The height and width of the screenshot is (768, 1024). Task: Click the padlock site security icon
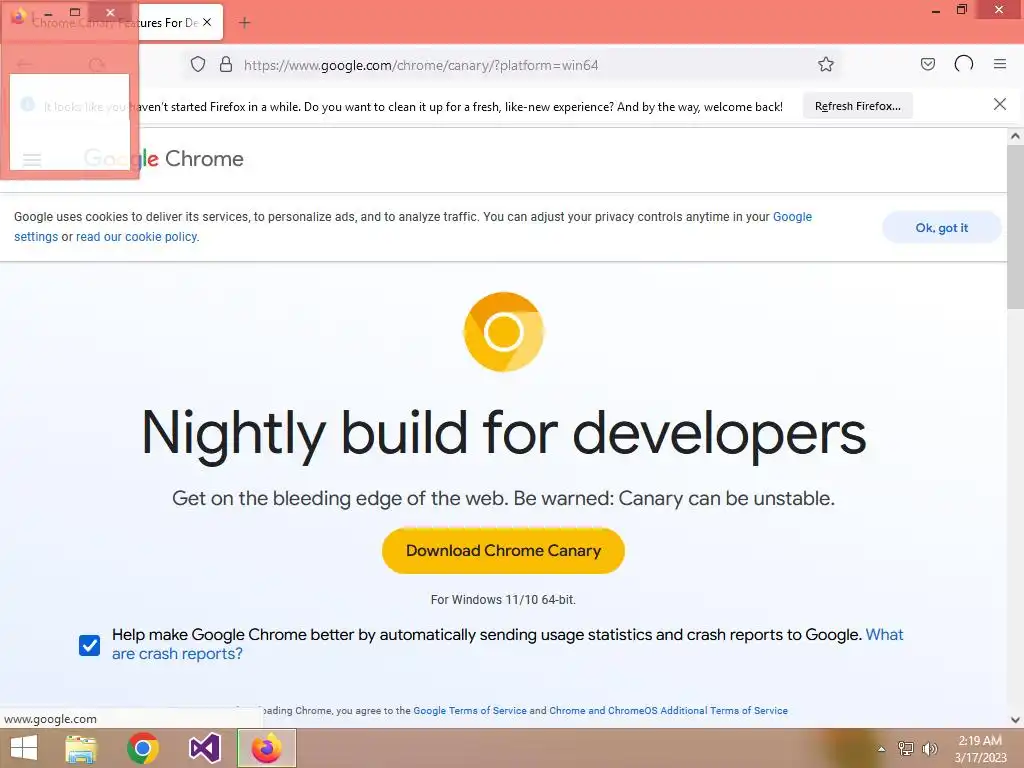226,64
